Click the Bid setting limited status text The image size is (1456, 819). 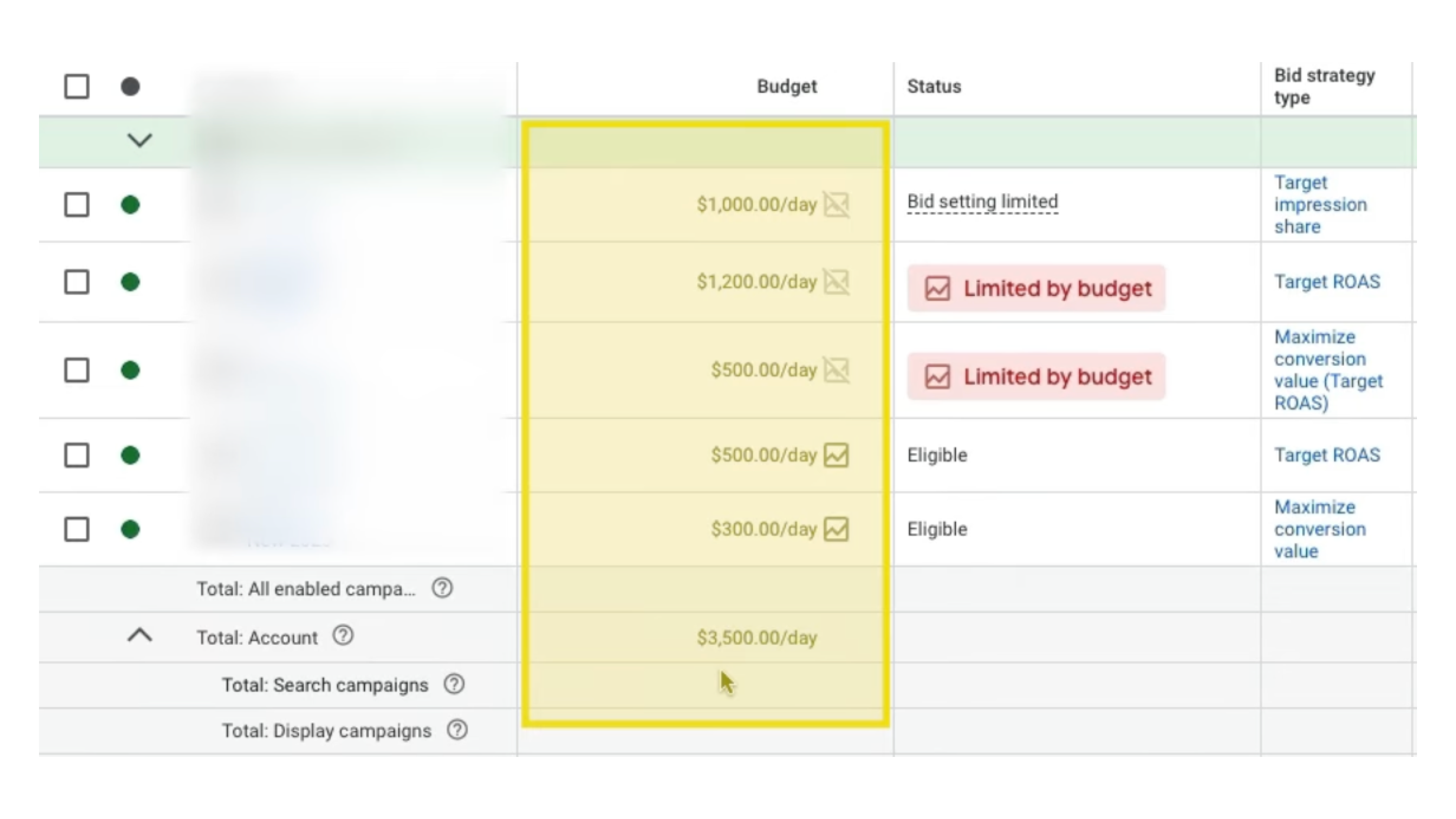point(982,201)
